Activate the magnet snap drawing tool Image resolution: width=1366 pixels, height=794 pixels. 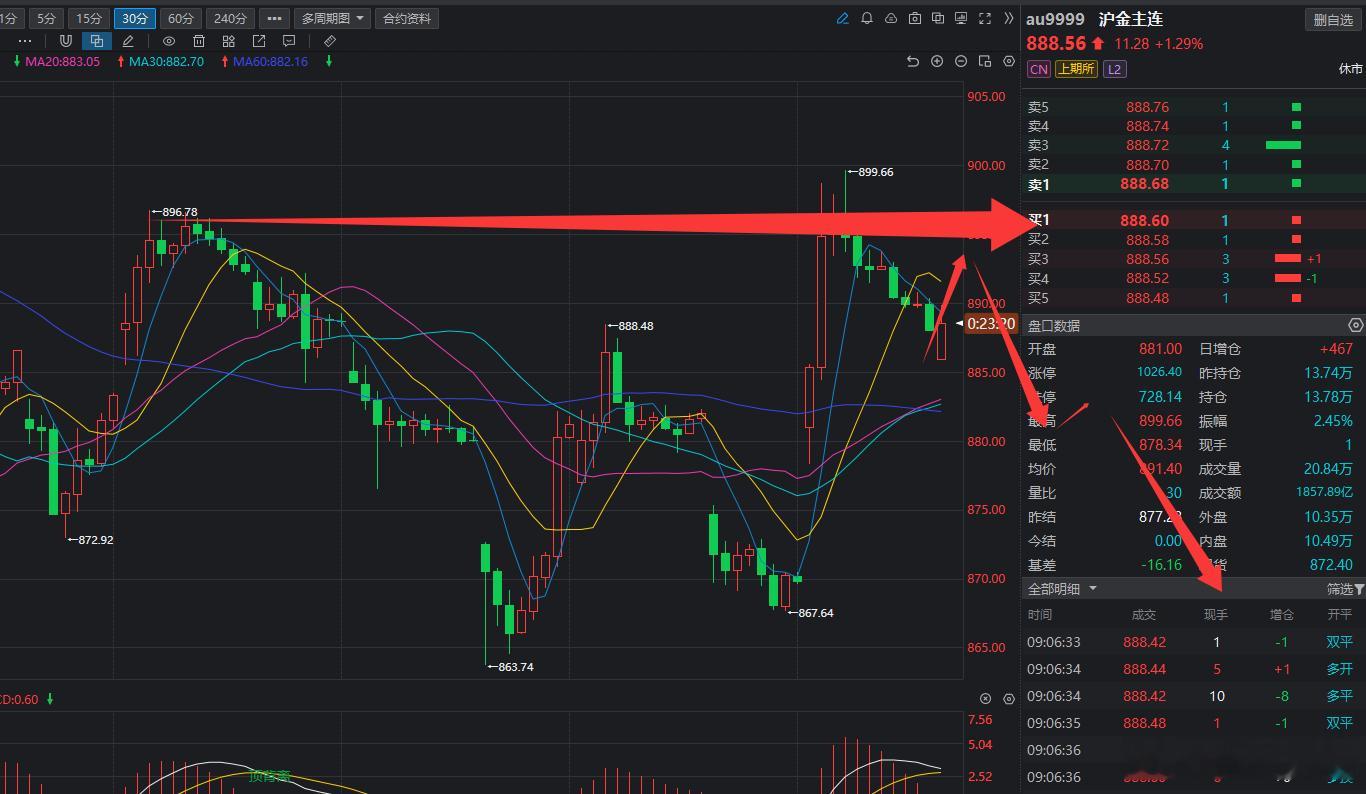66,41
